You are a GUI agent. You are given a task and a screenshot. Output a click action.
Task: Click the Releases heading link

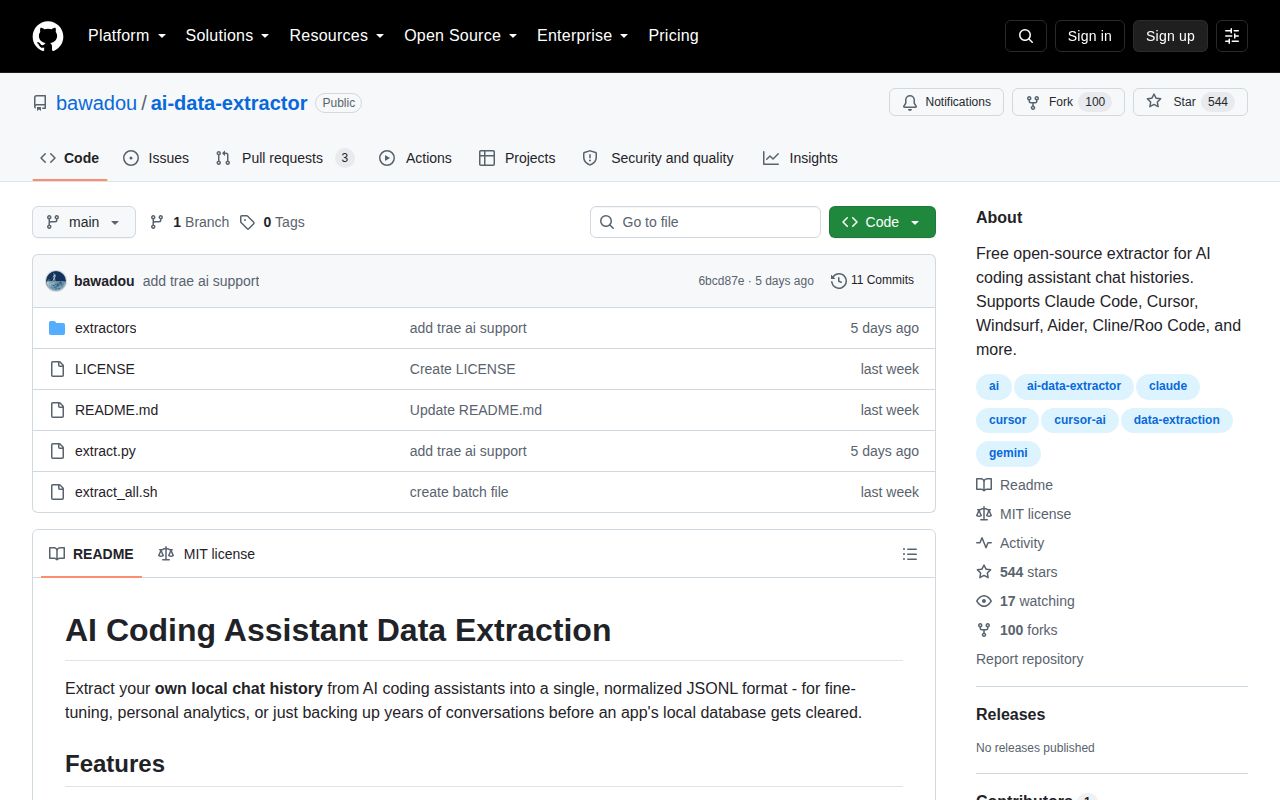1010,714
